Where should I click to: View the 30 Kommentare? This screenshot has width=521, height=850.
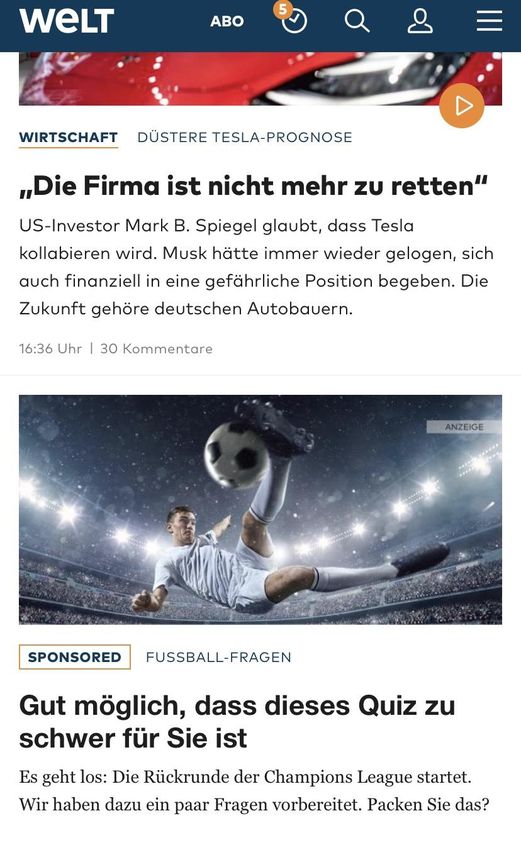pos(156,349)
